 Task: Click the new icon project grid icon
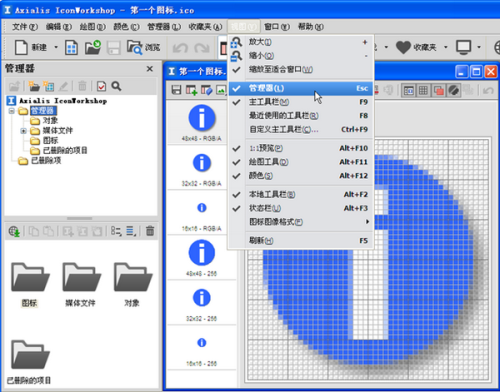[x=71, y=47]
